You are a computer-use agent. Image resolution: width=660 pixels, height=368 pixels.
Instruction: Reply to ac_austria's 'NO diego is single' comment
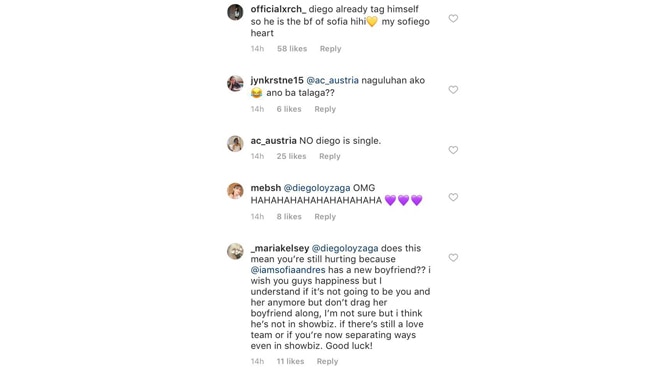click(x=330, y=156)
